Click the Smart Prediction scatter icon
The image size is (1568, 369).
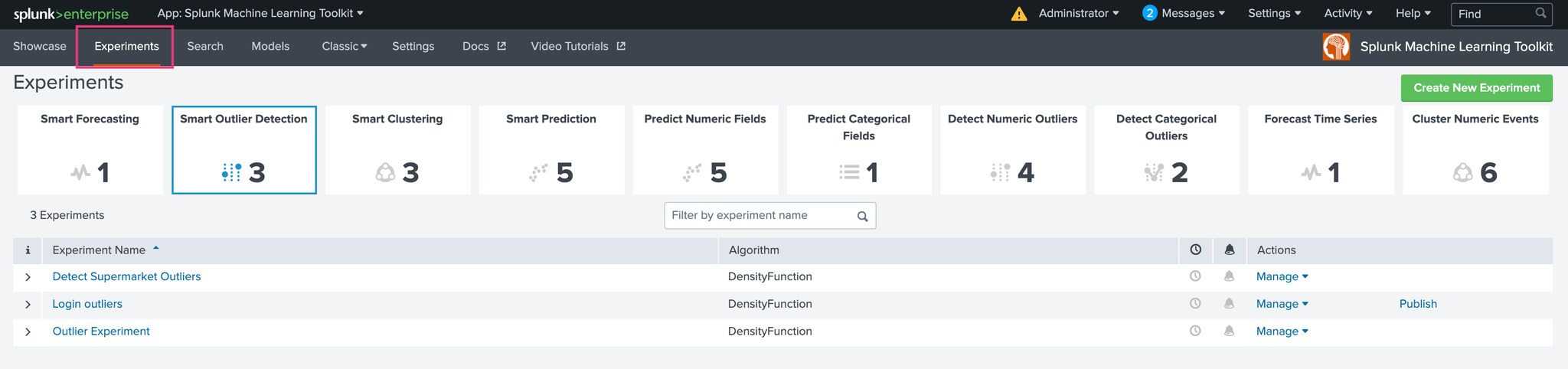(538, 173)
